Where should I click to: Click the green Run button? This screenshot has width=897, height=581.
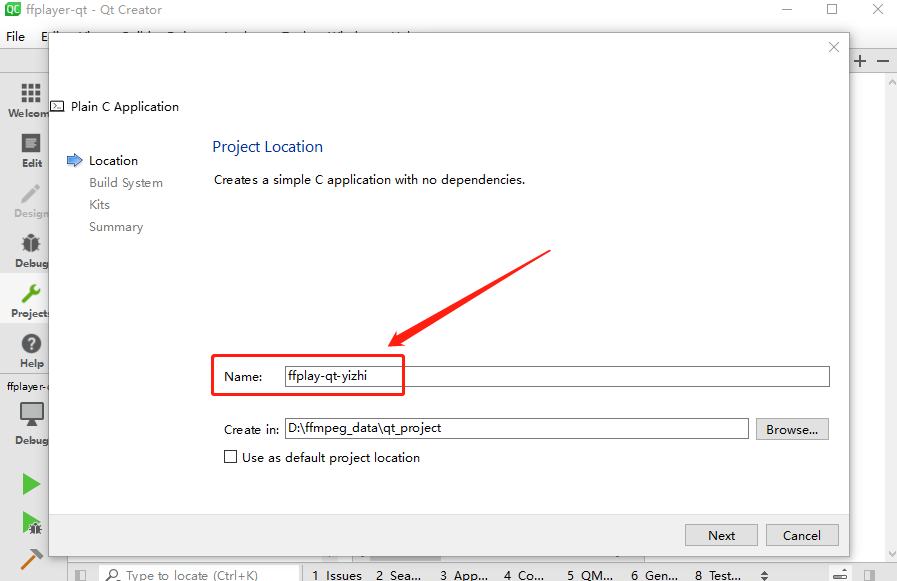click(31, 484)
